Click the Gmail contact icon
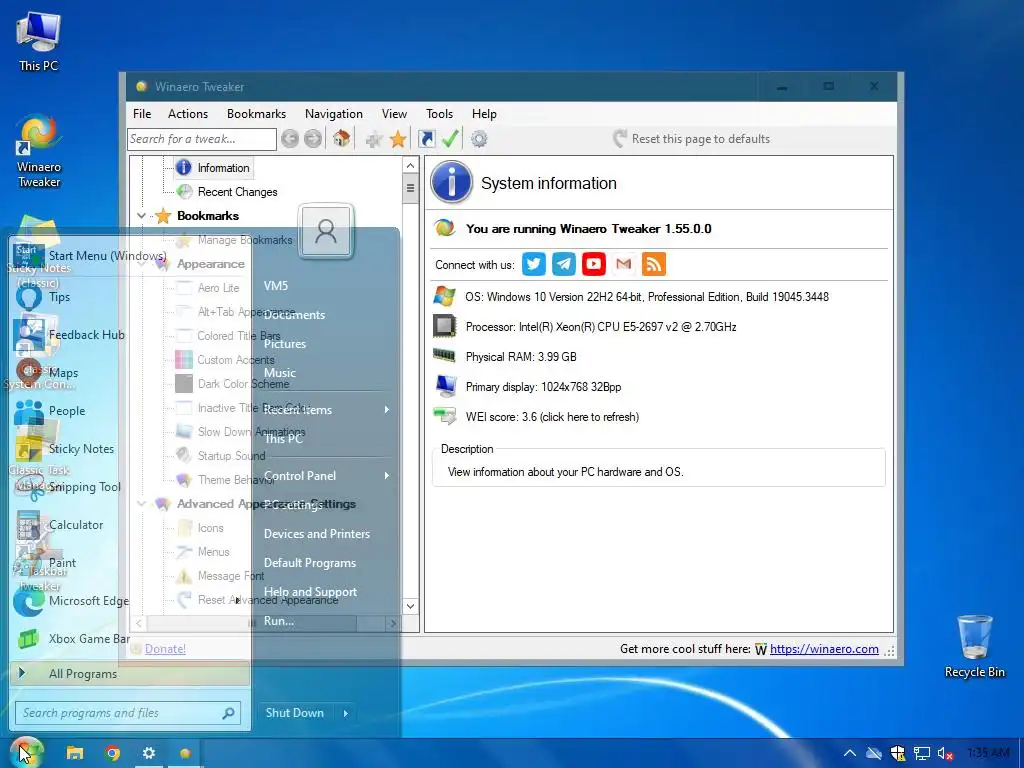1024x768 pixels. click(x=624, y=264)
